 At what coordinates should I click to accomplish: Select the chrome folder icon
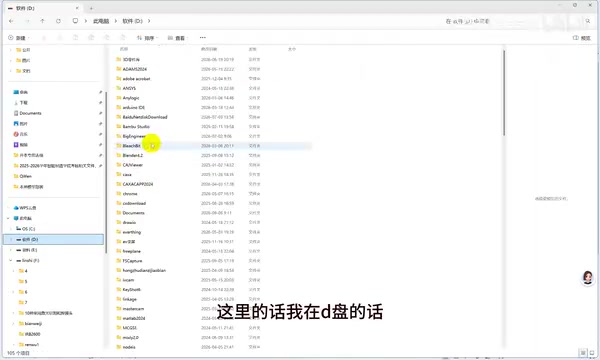point(119,194)
